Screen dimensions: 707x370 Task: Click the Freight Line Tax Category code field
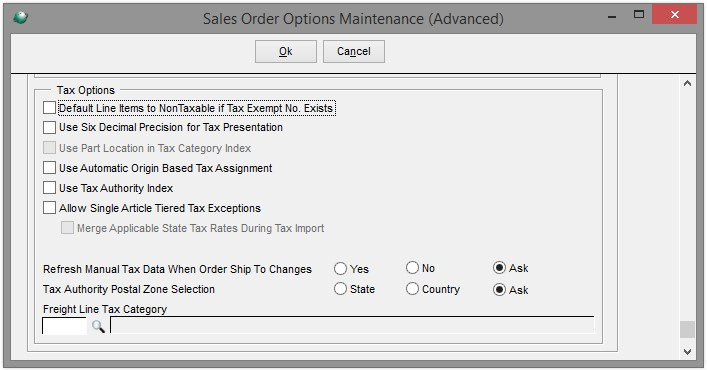coord(64,326)
